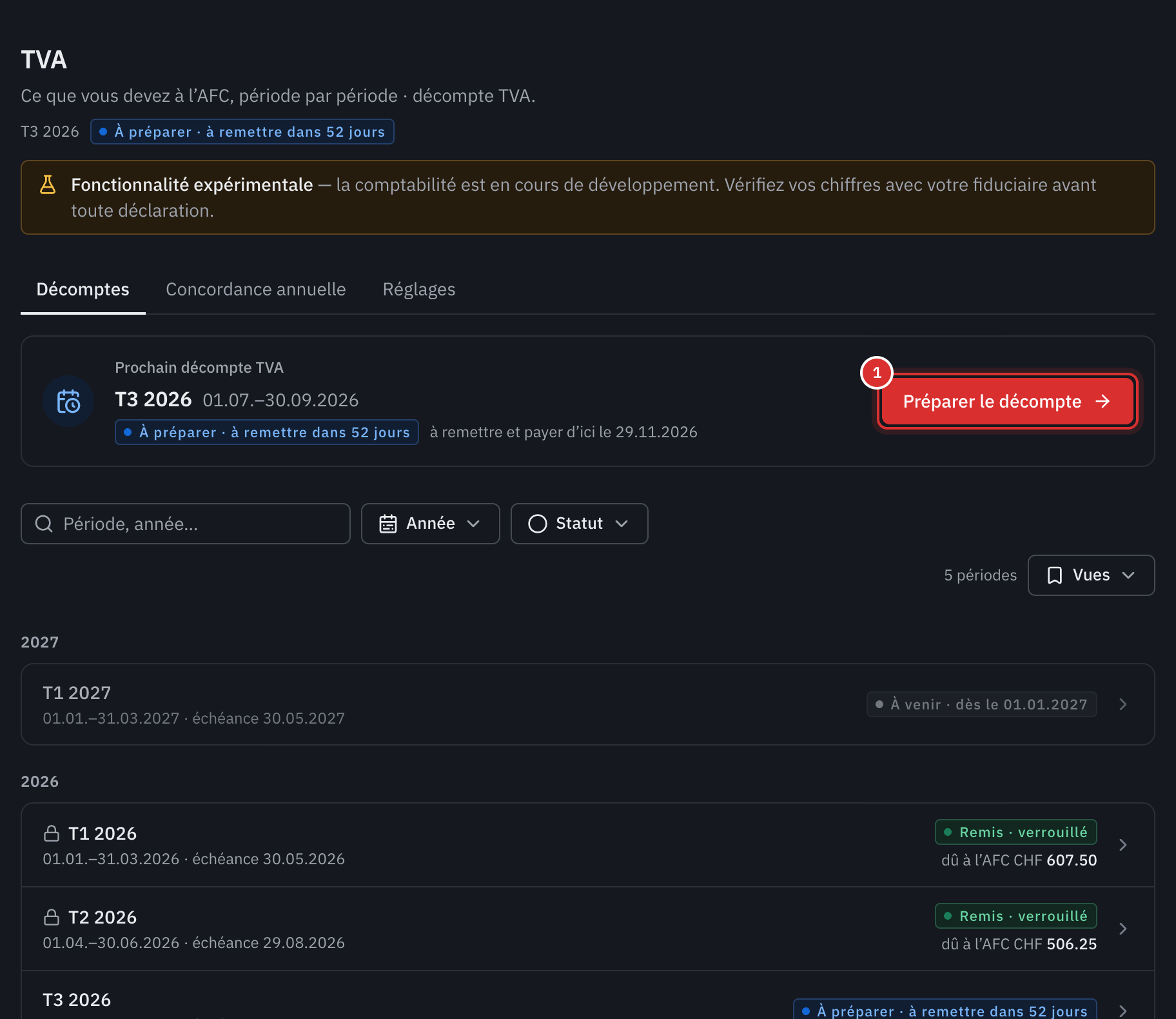Viewport: 1176px width, 1019px height.
Task: Open the Réglages tab
Action: [419, 290]
